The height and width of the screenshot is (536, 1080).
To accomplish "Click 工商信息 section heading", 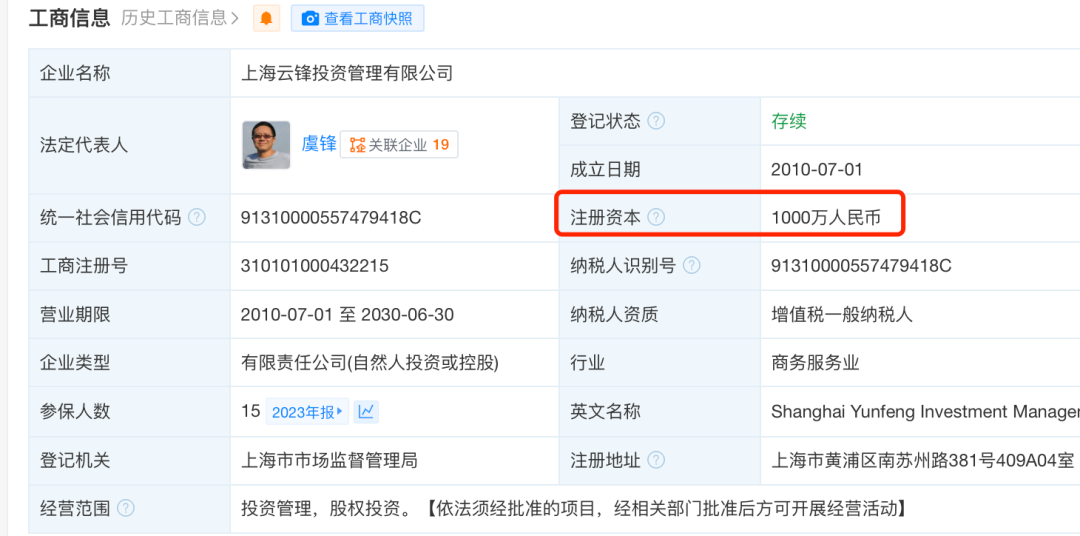I will click(x=70, y=18).
